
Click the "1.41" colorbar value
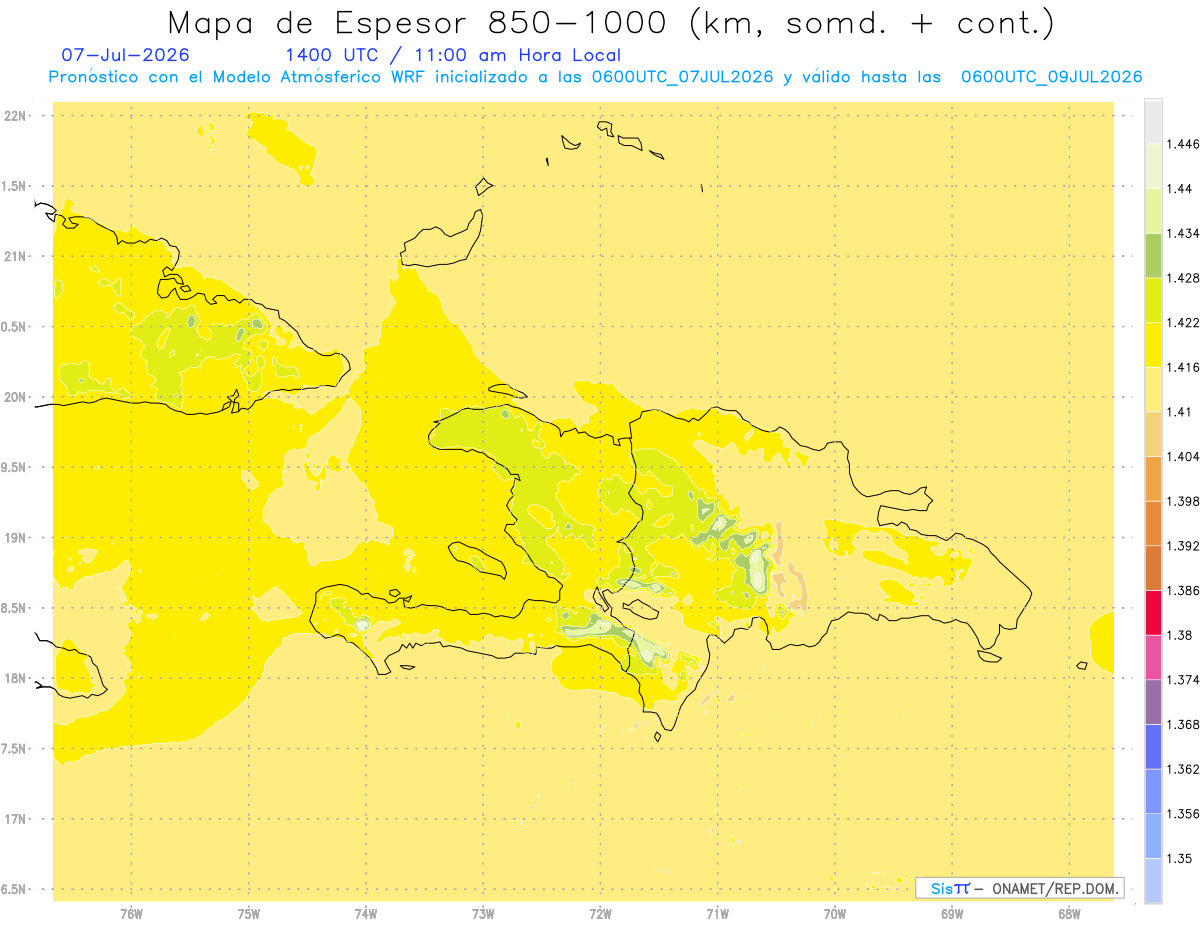coord(1181,412)
